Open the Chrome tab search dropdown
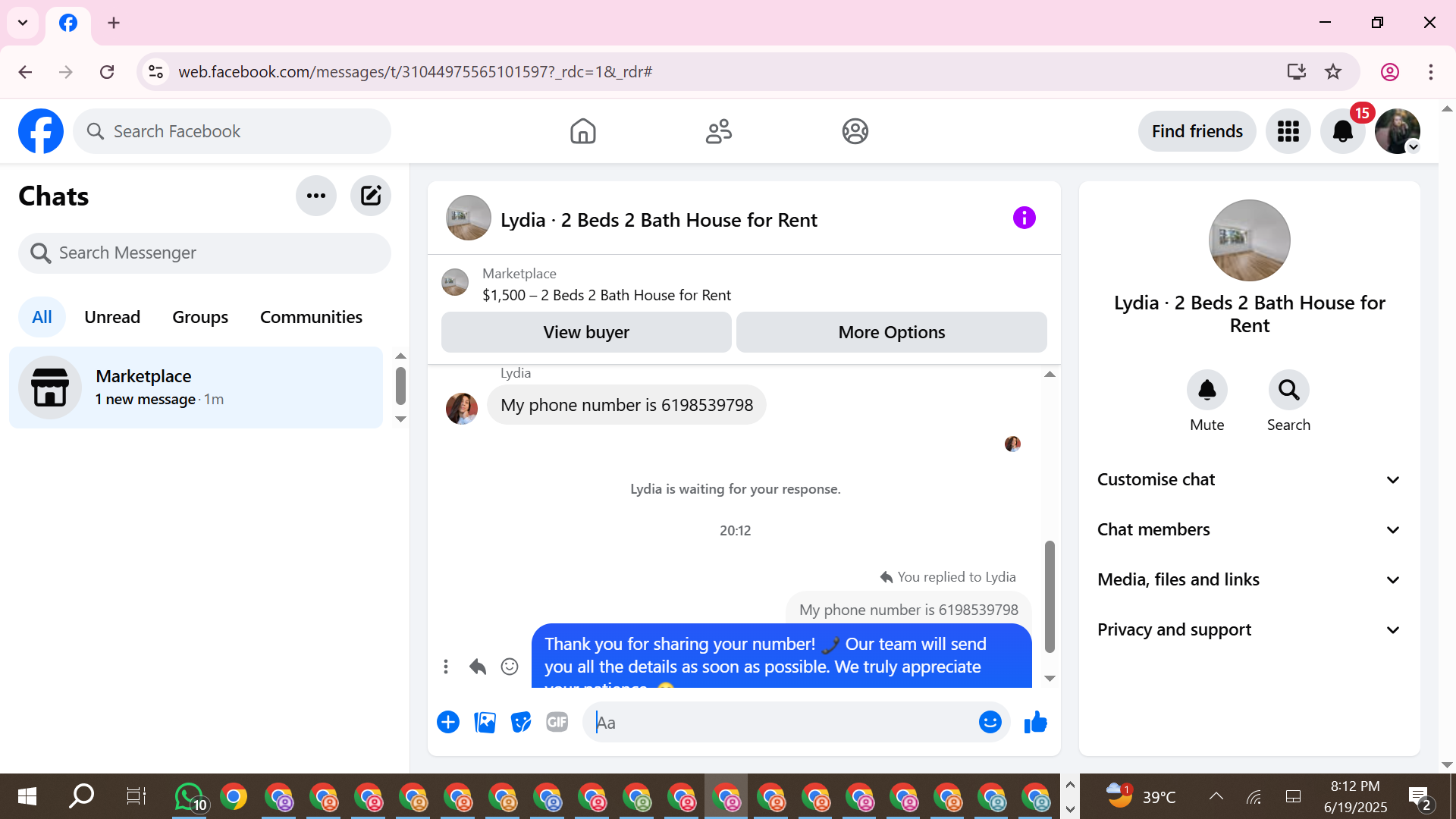The image size is (1456, 819). [23, 23]
